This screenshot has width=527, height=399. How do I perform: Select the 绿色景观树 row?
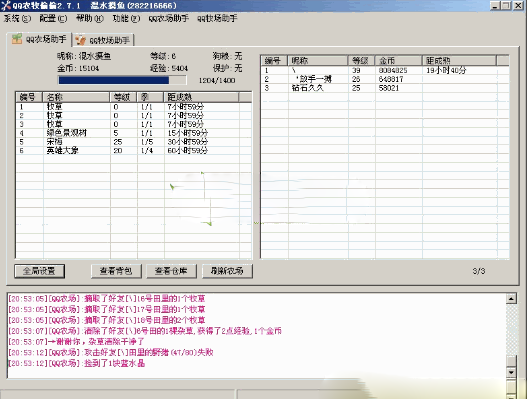[x=133, y=133]
